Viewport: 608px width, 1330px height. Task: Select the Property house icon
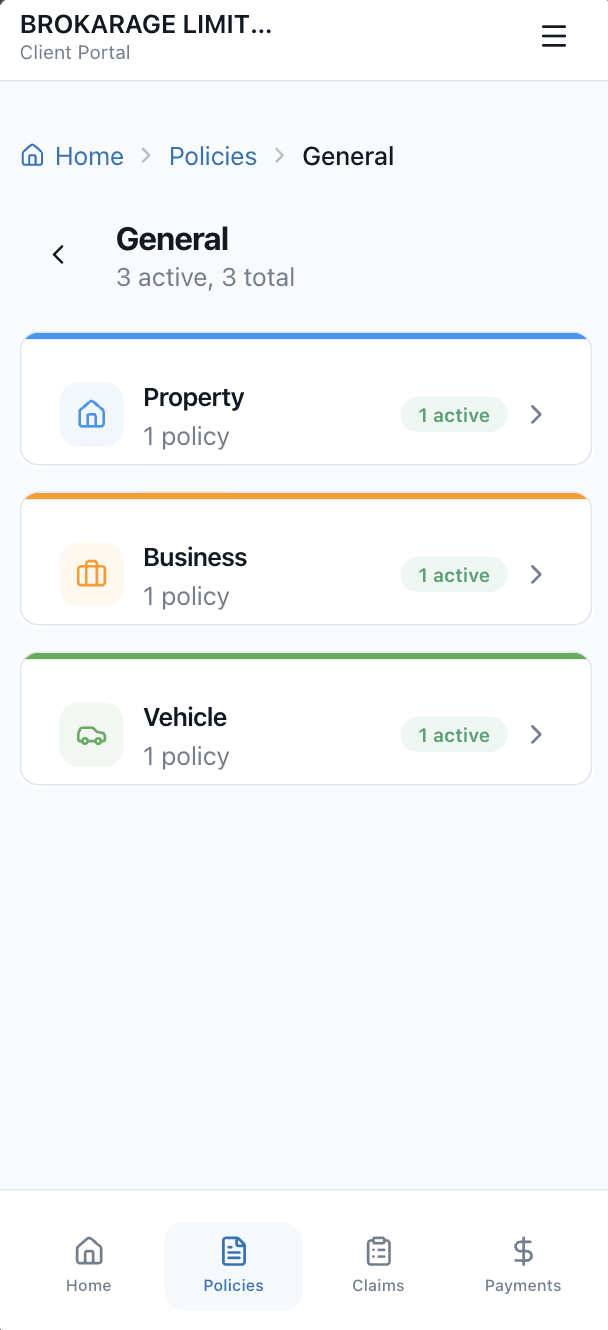coord(91,414)
